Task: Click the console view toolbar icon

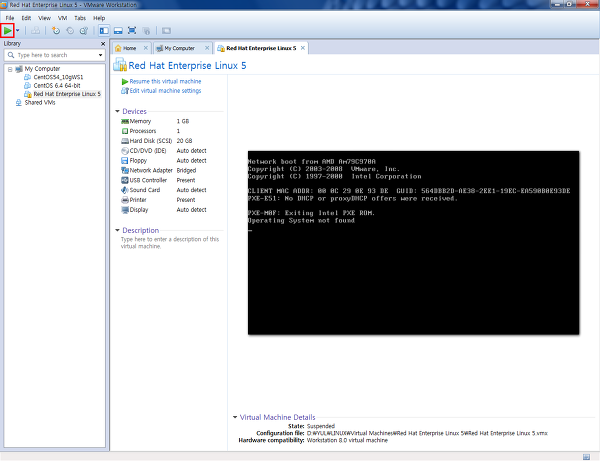Action: tap(166, 31)
